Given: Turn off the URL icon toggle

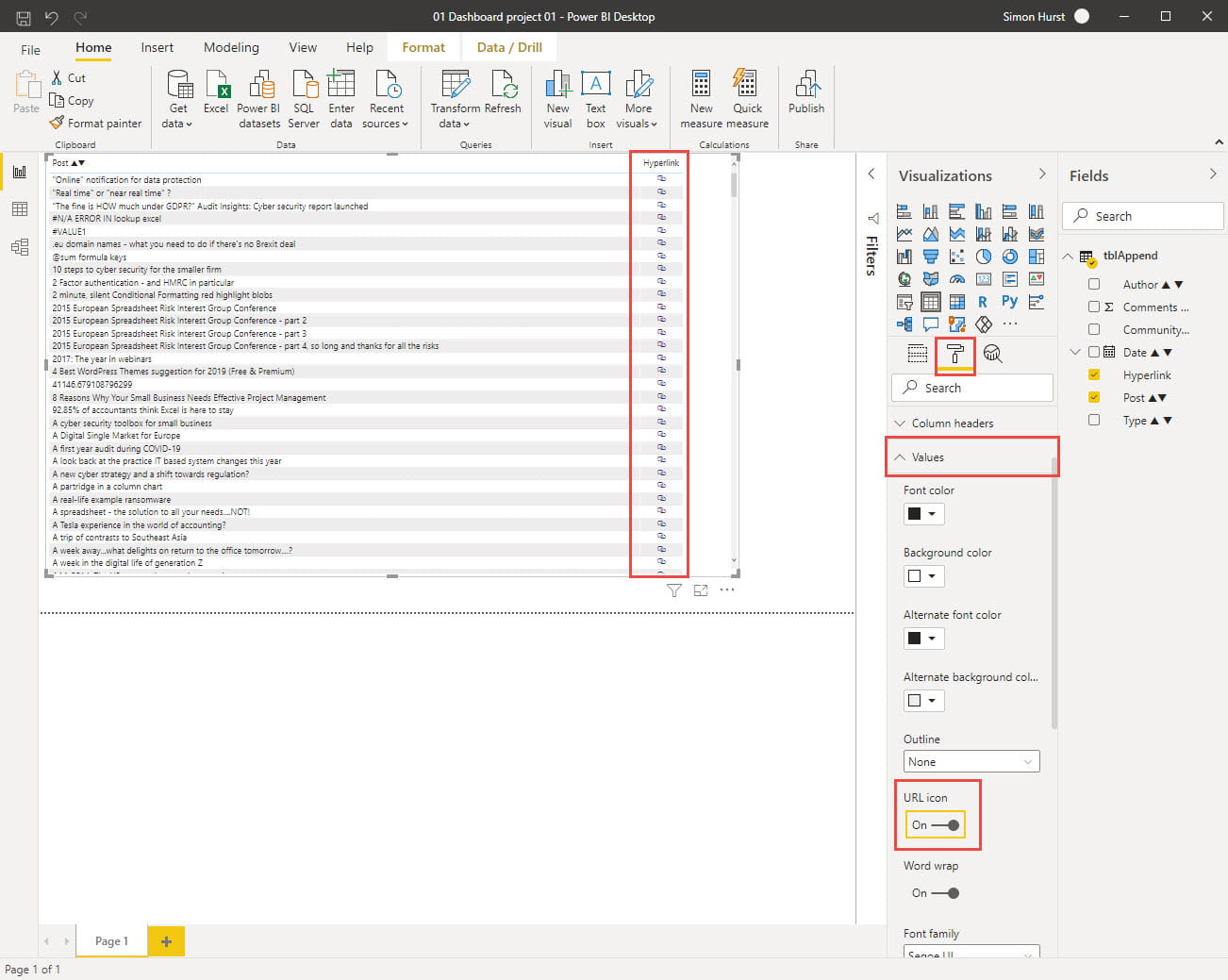Looking at the screenshot, I should pyautogui.click(x=944, y=825).
